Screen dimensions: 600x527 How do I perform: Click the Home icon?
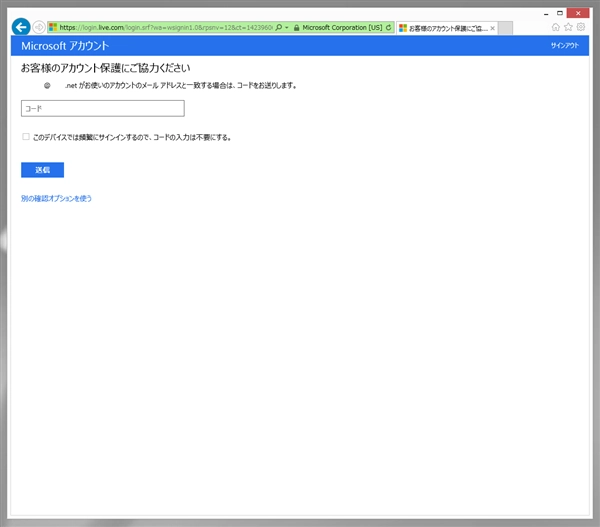[556, 27]
